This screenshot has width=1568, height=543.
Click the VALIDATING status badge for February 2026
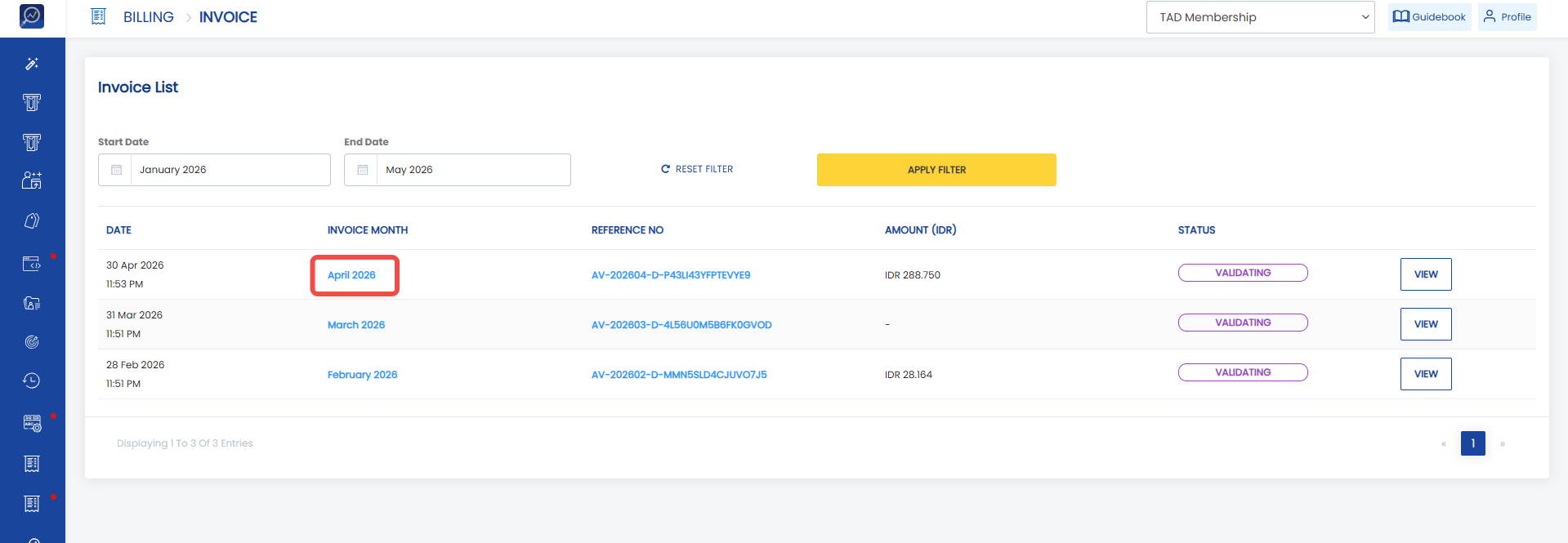[1243, 372]
